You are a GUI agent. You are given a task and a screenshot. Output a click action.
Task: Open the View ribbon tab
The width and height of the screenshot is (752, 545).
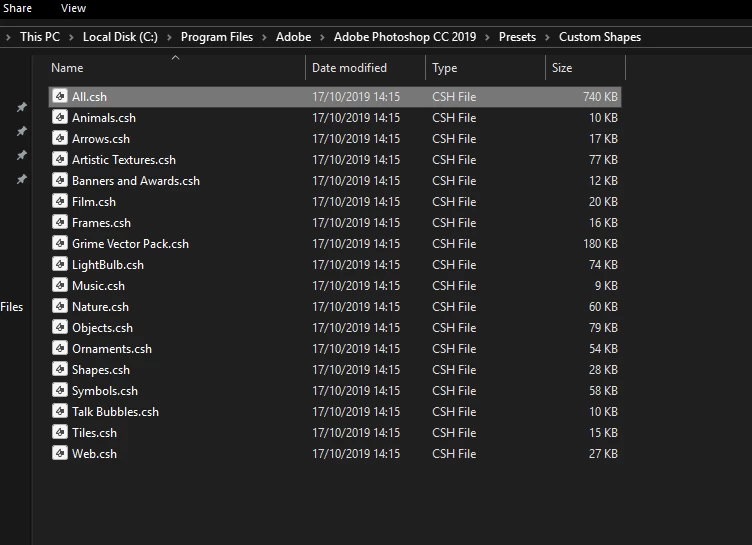(x=73, y=8)
